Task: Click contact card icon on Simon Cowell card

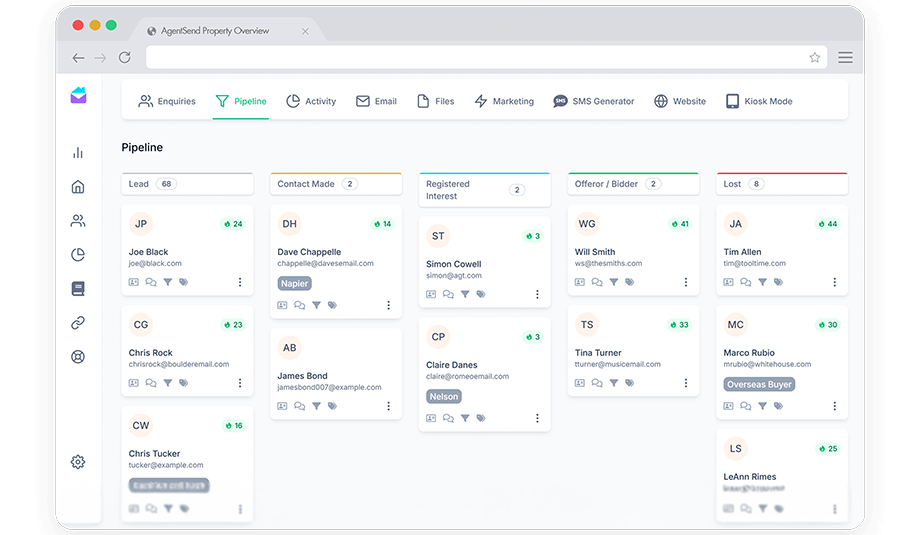Action: 431,294
